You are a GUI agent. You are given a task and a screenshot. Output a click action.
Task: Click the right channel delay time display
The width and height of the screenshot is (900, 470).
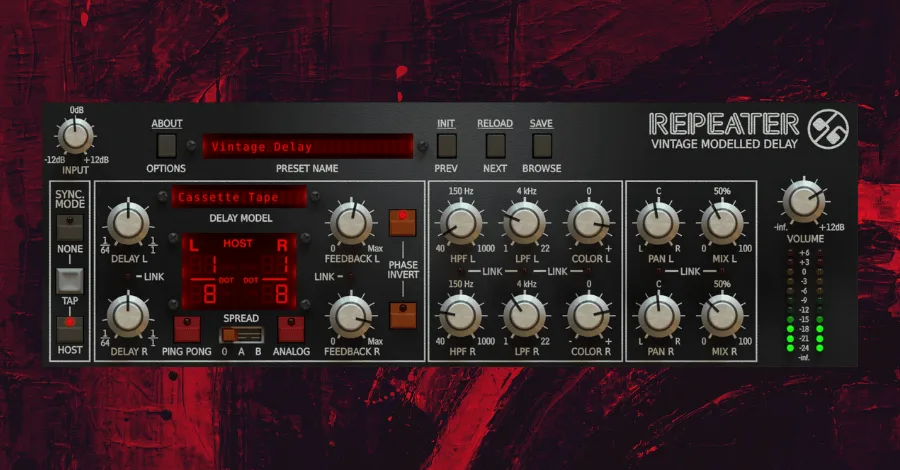click(x=274, y=279)
